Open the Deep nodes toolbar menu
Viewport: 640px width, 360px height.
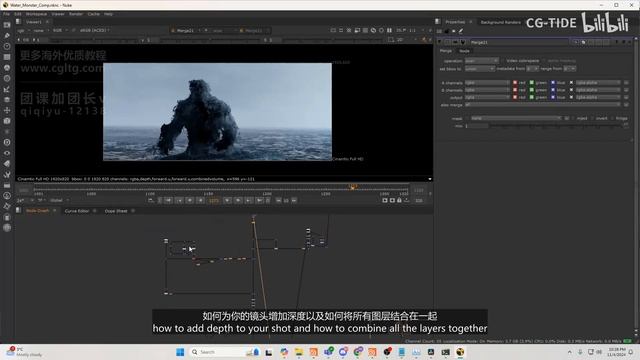click(7, 142)
